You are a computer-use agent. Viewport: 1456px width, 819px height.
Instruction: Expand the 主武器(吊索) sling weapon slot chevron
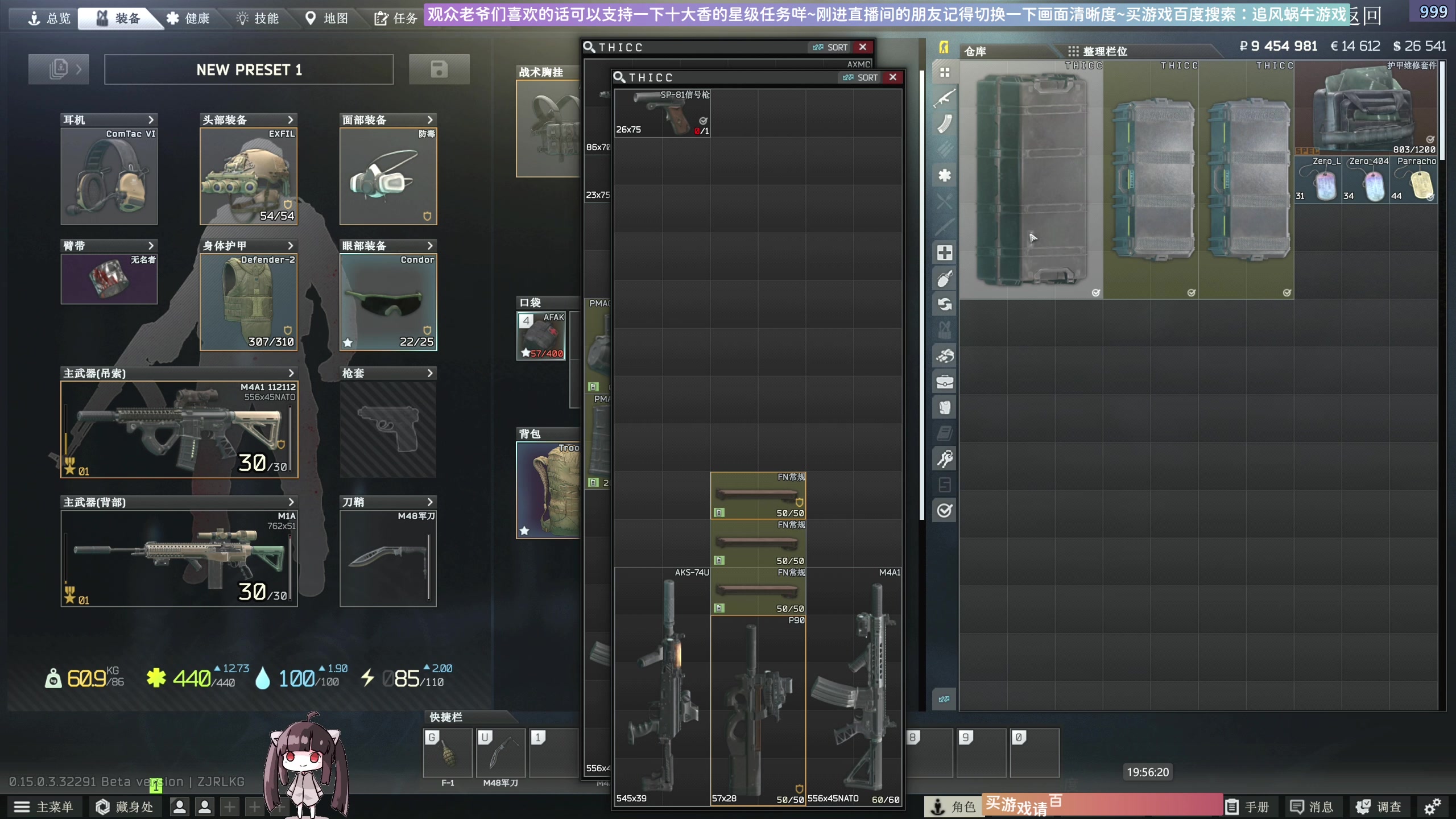point(291,373)
